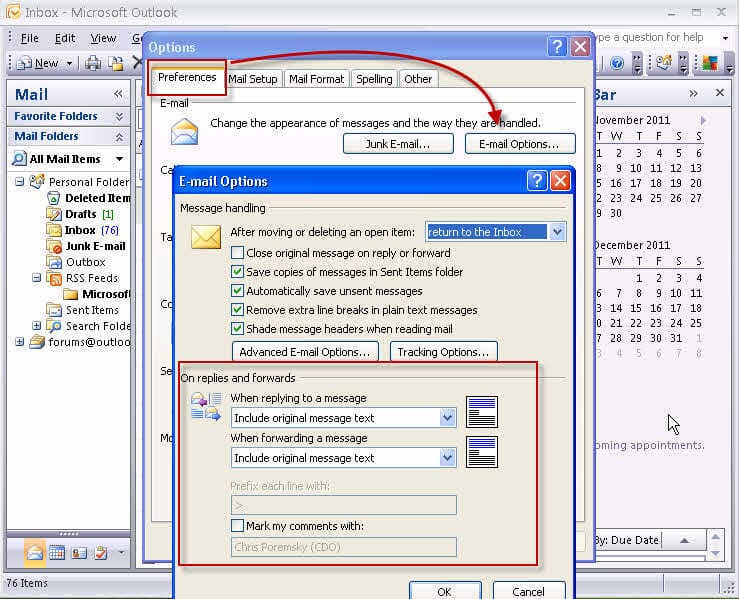This screenshot has height=599, width=739.
Task: Minimize the Mail navigation pane chevrons
Action: click(x=118, y=94)
